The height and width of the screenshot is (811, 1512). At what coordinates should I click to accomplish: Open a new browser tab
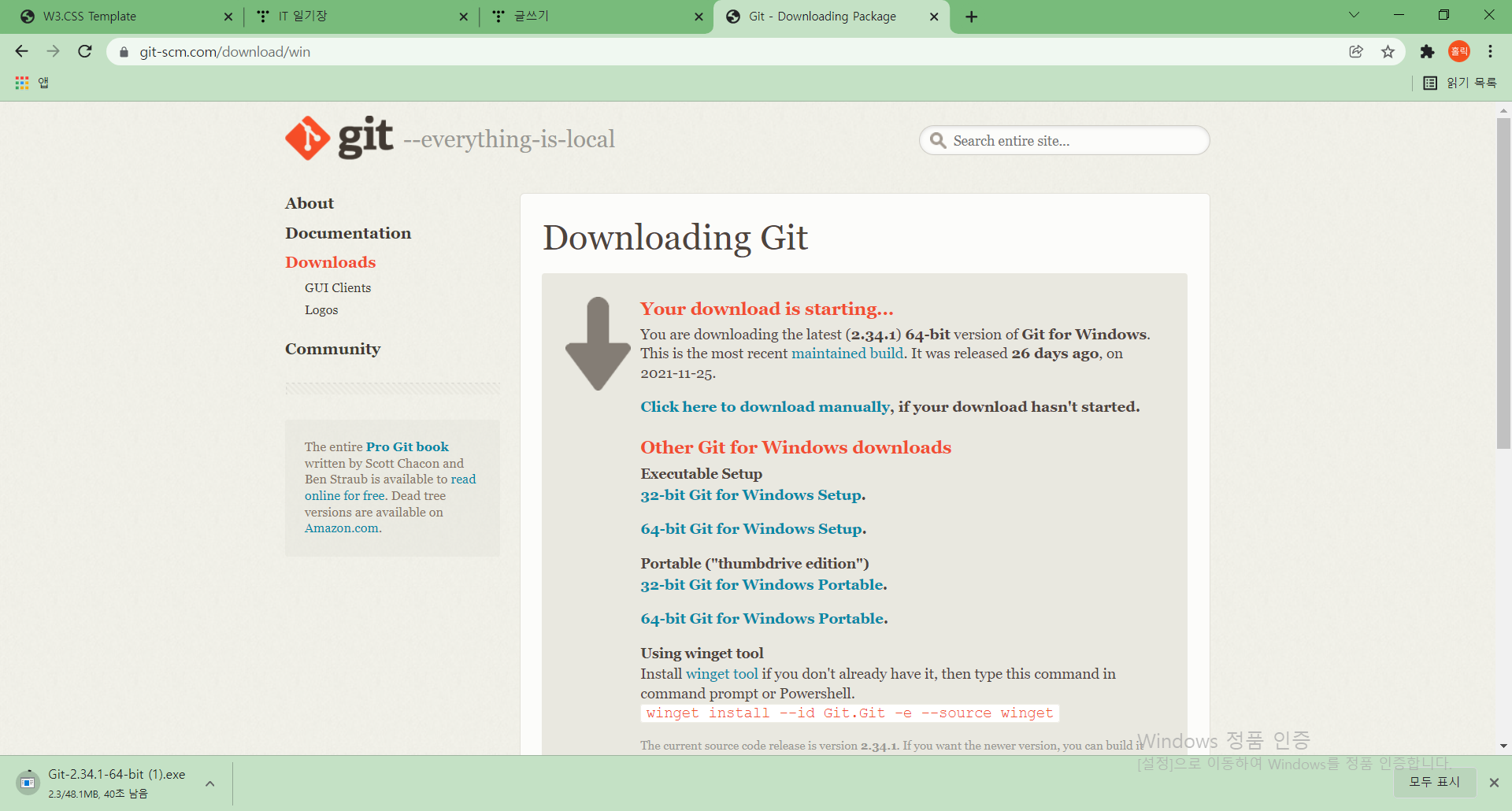972,17
